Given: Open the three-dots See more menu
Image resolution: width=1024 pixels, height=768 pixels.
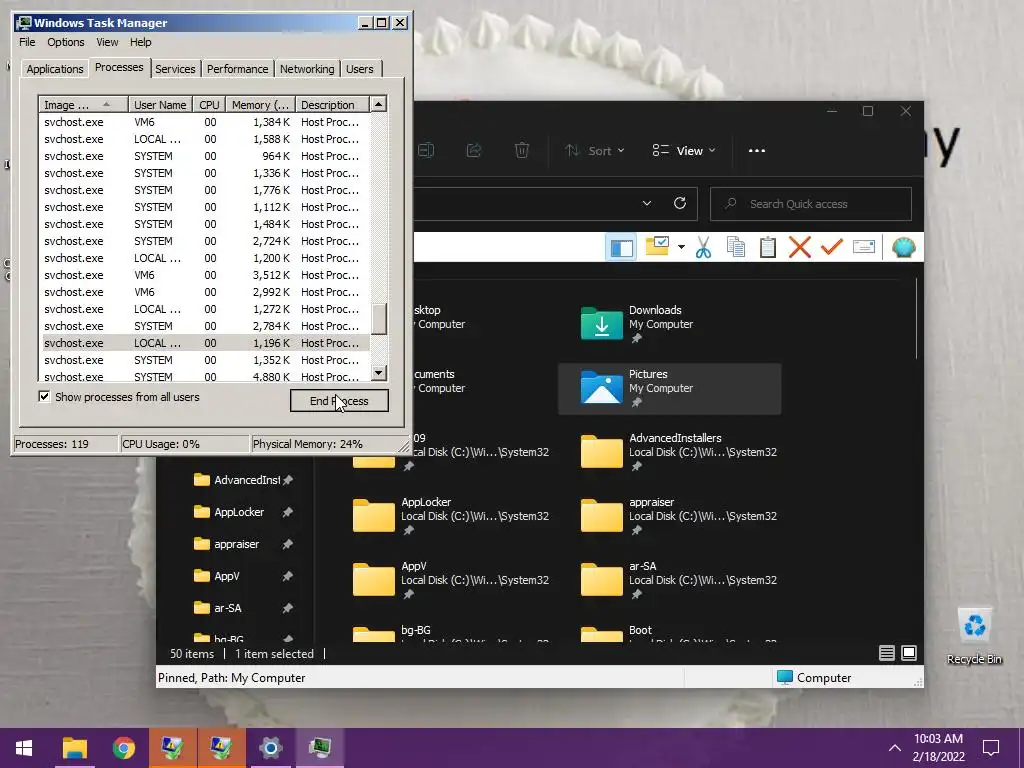Looking at the screenshot, I should click(757, 151).
